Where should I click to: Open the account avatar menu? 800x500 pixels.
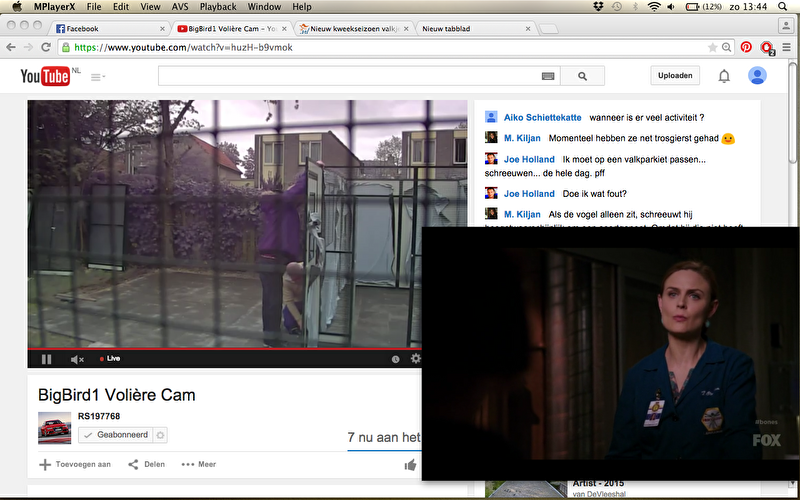point(757,76)
